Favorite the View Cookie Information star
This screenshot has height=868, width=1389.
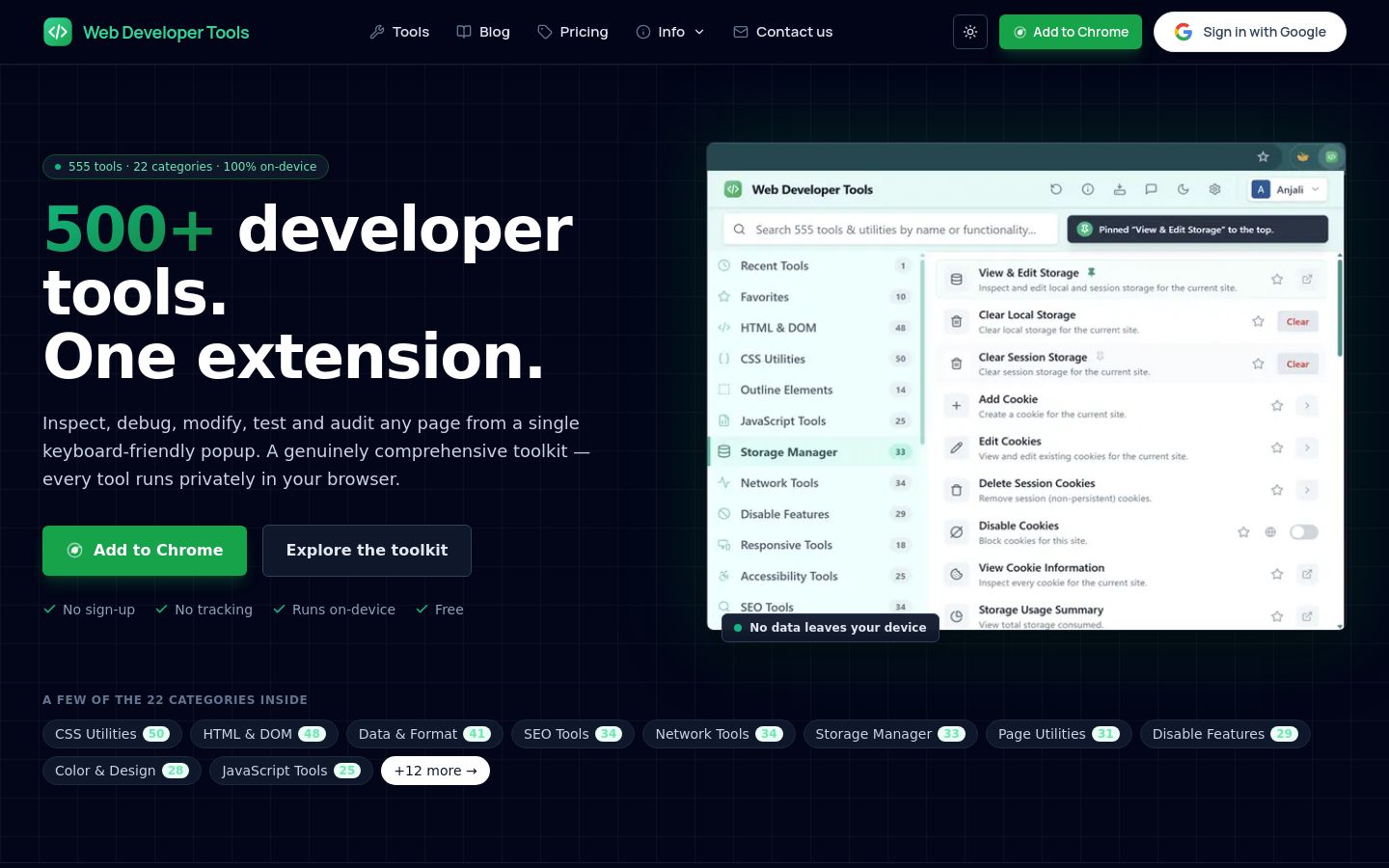point(1277,574)
